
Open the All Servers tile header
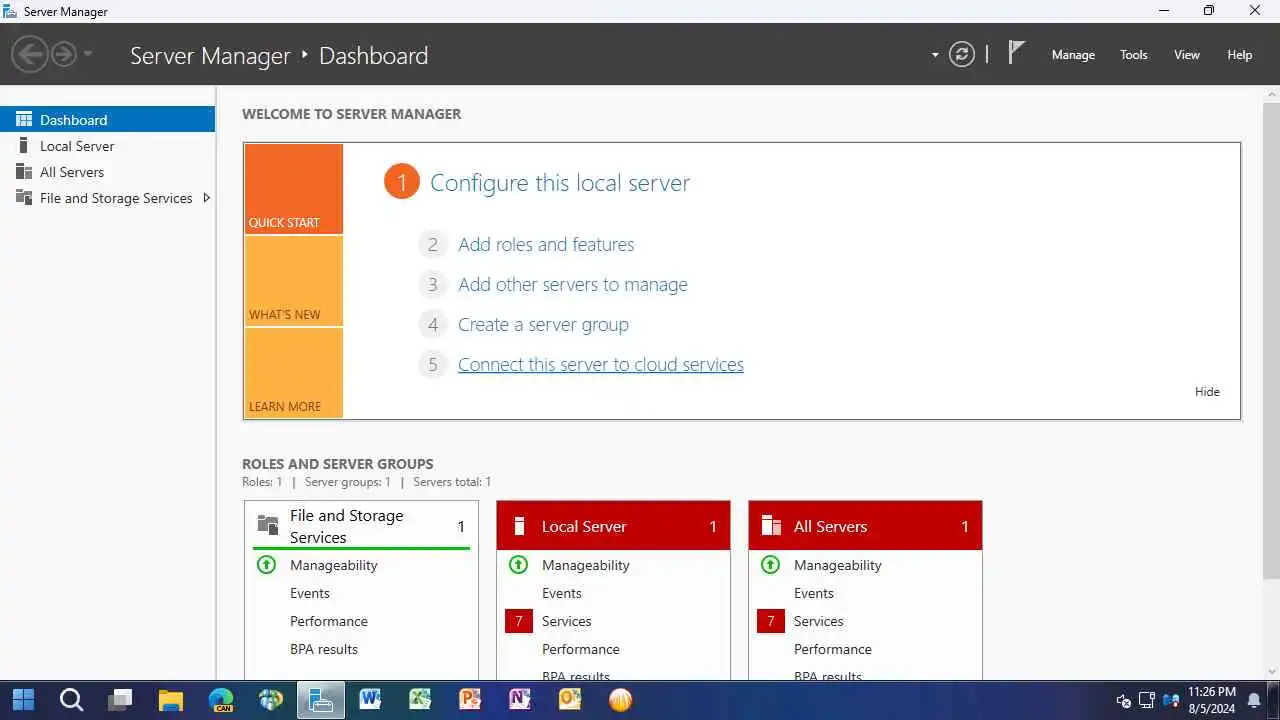pos(865,526)
